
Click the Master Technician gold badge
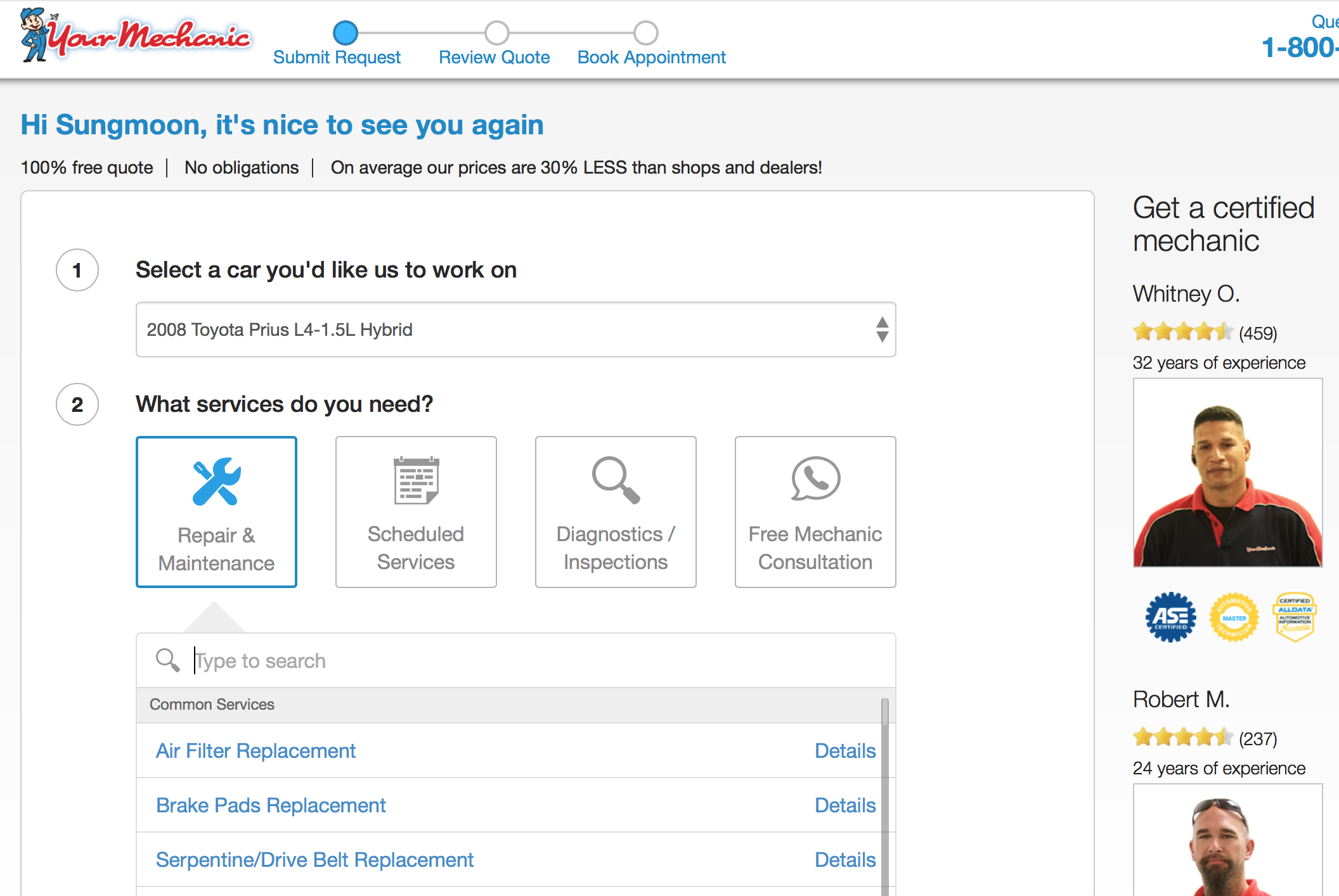1234,617
